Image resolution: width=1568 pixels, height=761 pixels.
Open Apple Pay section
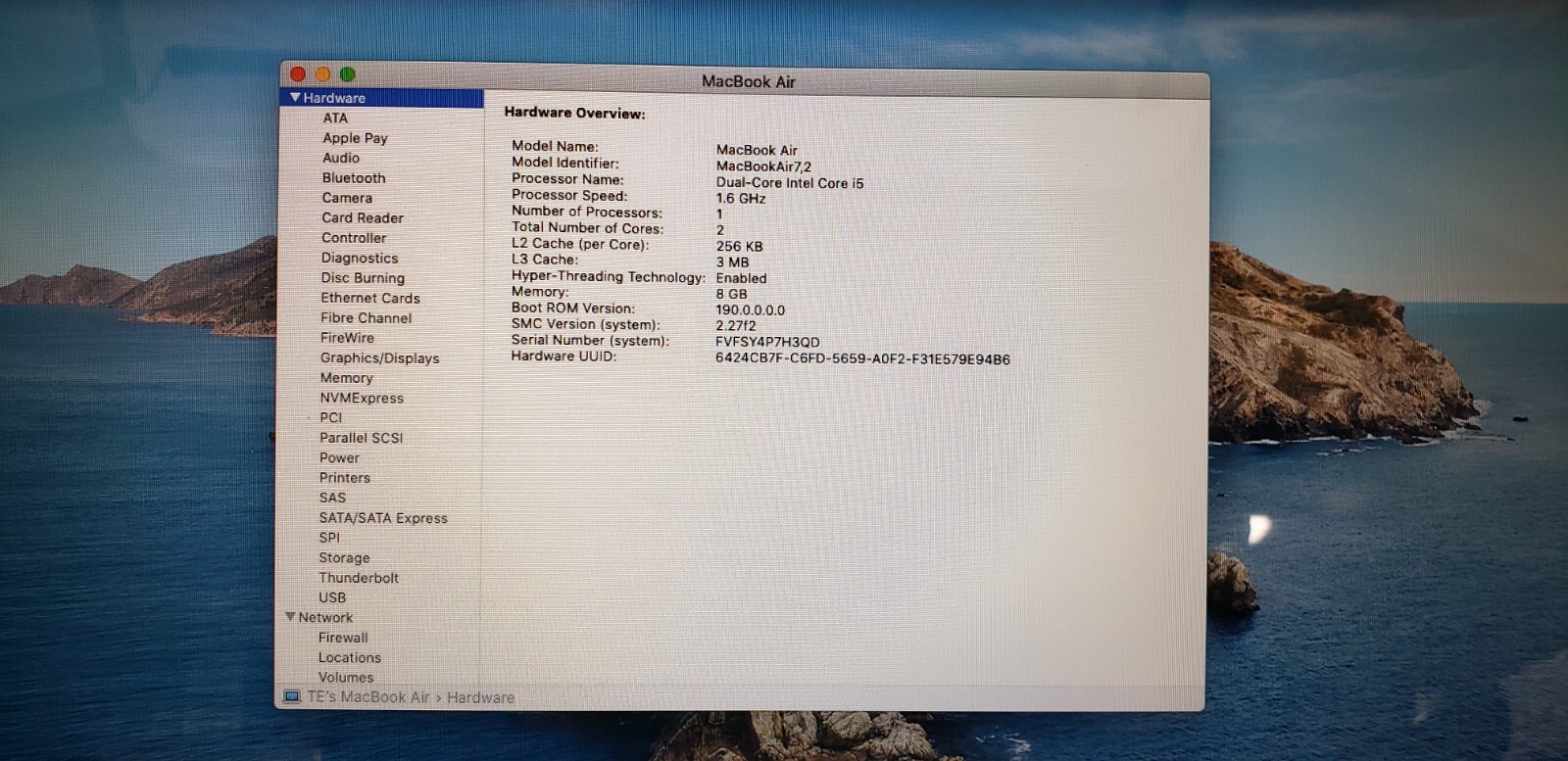(x=355, y=138)
